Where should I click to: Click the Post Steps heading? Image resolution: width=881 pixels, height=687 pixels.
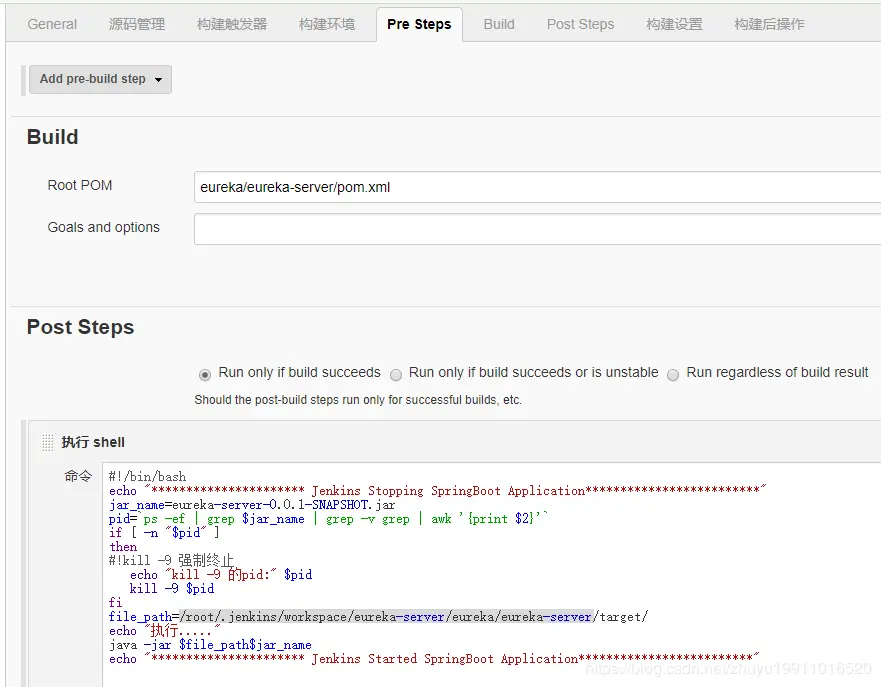(x=80, y=327)
